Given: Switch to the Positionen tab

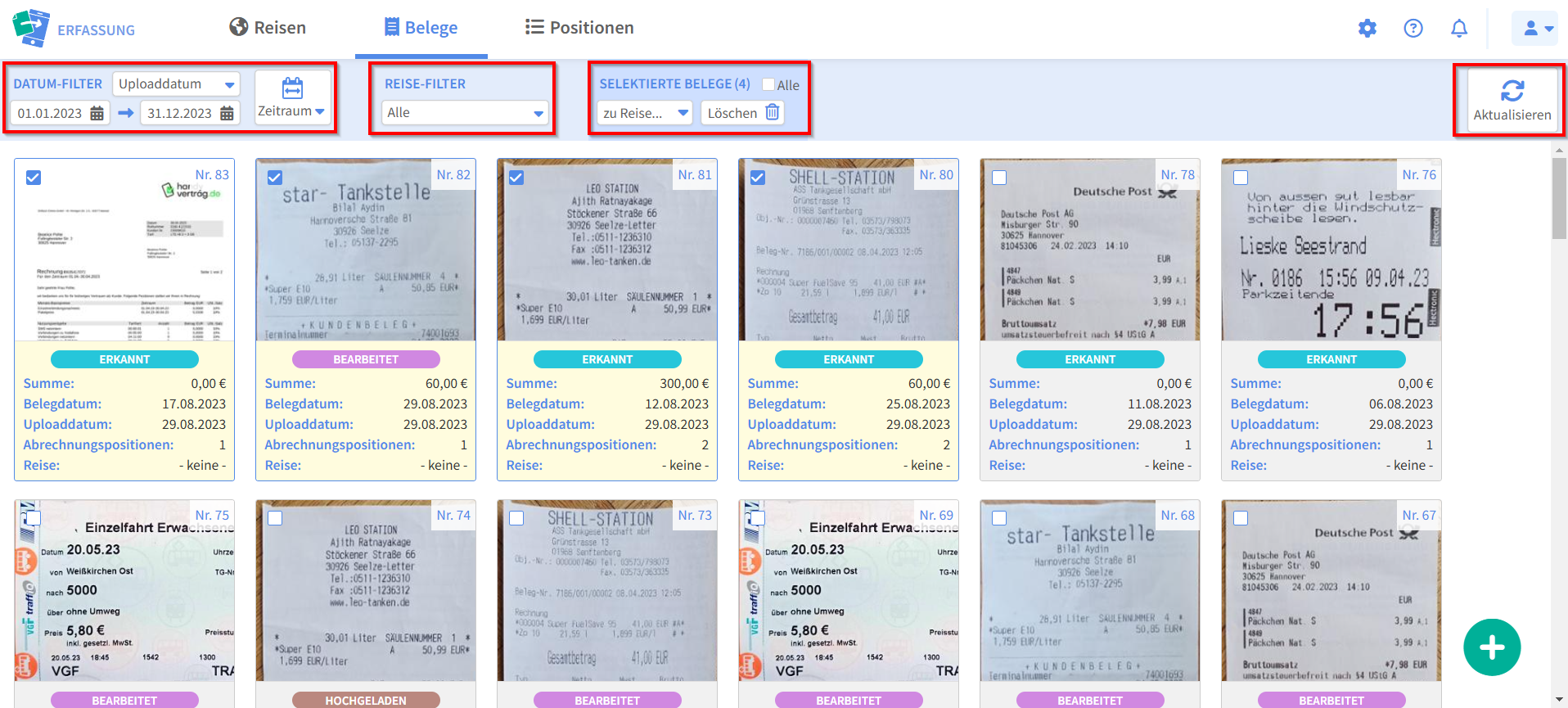Looking at the screenshot, I should point(579,28).
